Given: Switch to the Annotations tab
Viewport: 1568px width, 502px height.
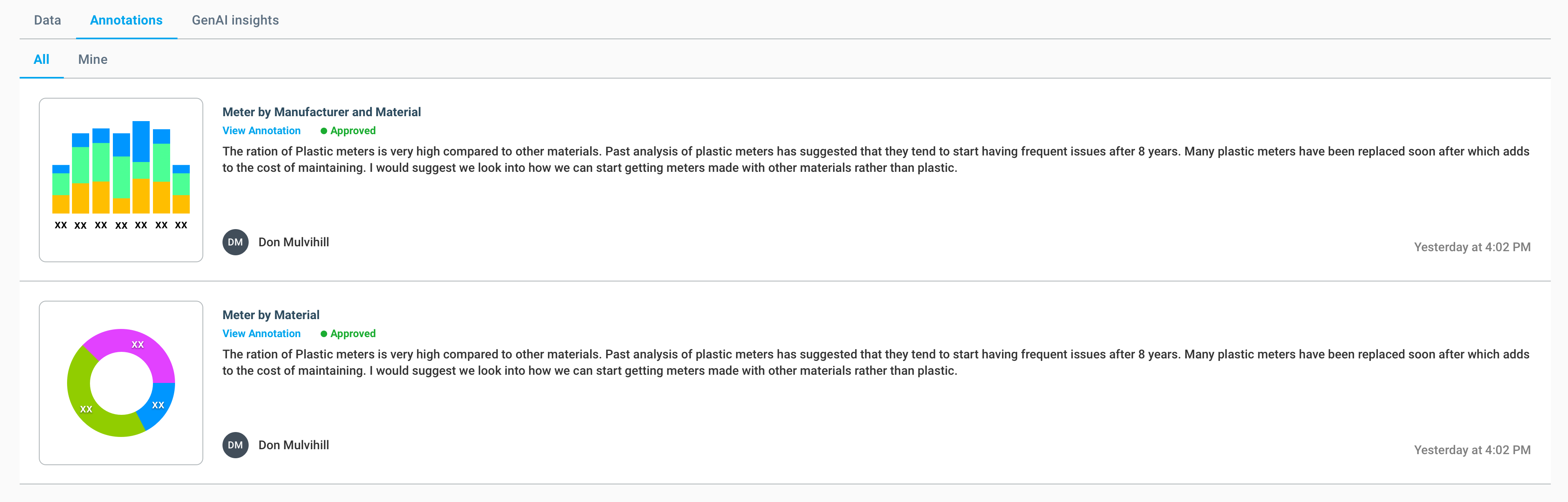Looking at the screenshot, I should click(126, 20).
